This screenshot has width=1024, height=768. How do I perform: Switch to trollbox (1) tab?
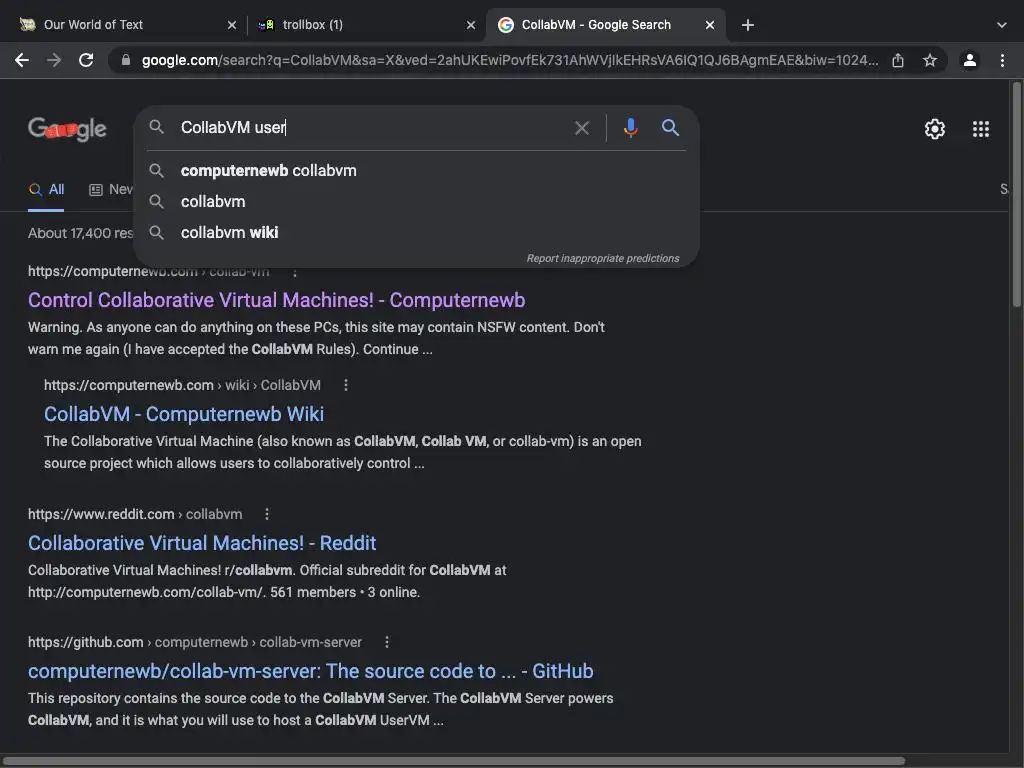[366, 25]
